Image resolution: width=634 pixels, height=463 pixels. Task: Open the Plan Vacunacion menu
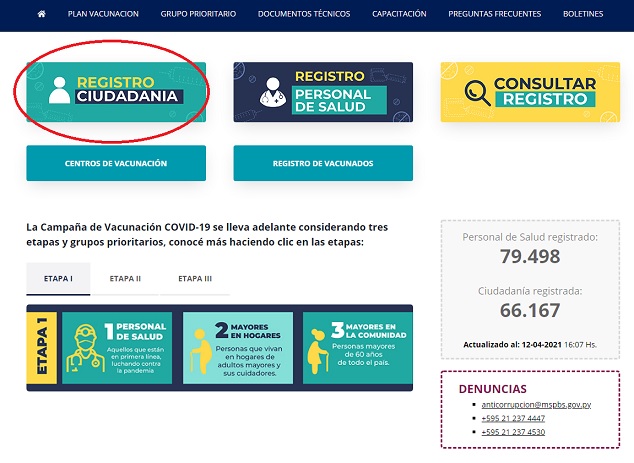tap(103, 14)
